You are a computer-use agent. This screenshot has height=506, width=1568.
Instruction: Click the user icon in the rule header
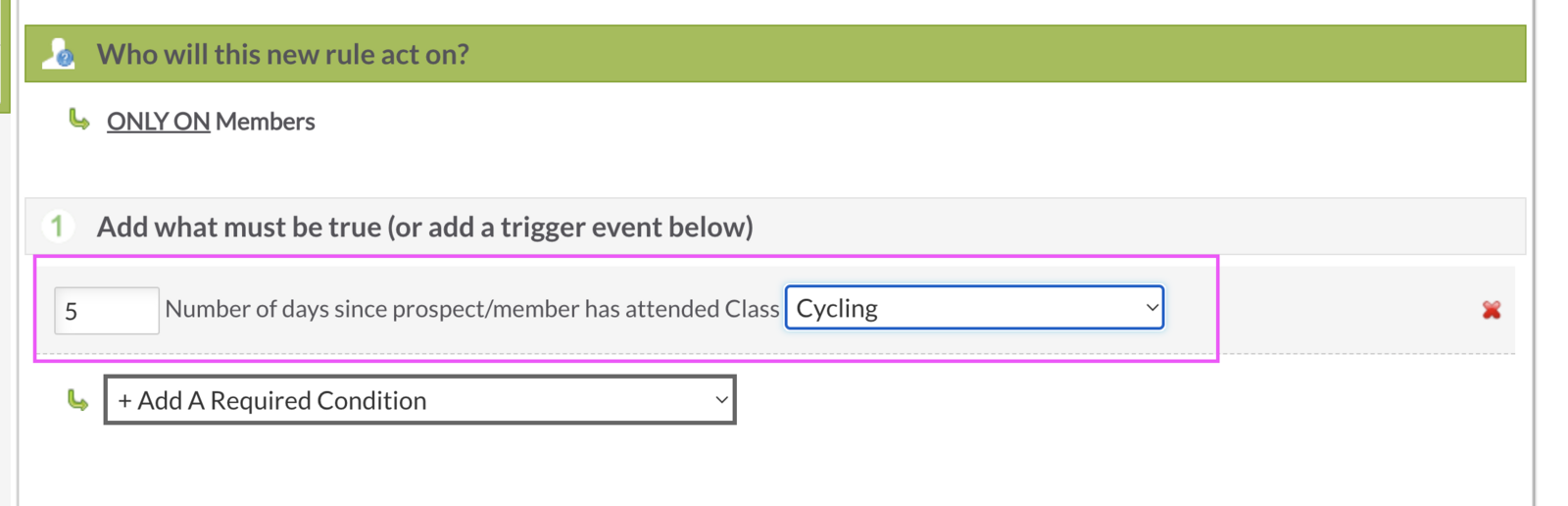[59, 54]
